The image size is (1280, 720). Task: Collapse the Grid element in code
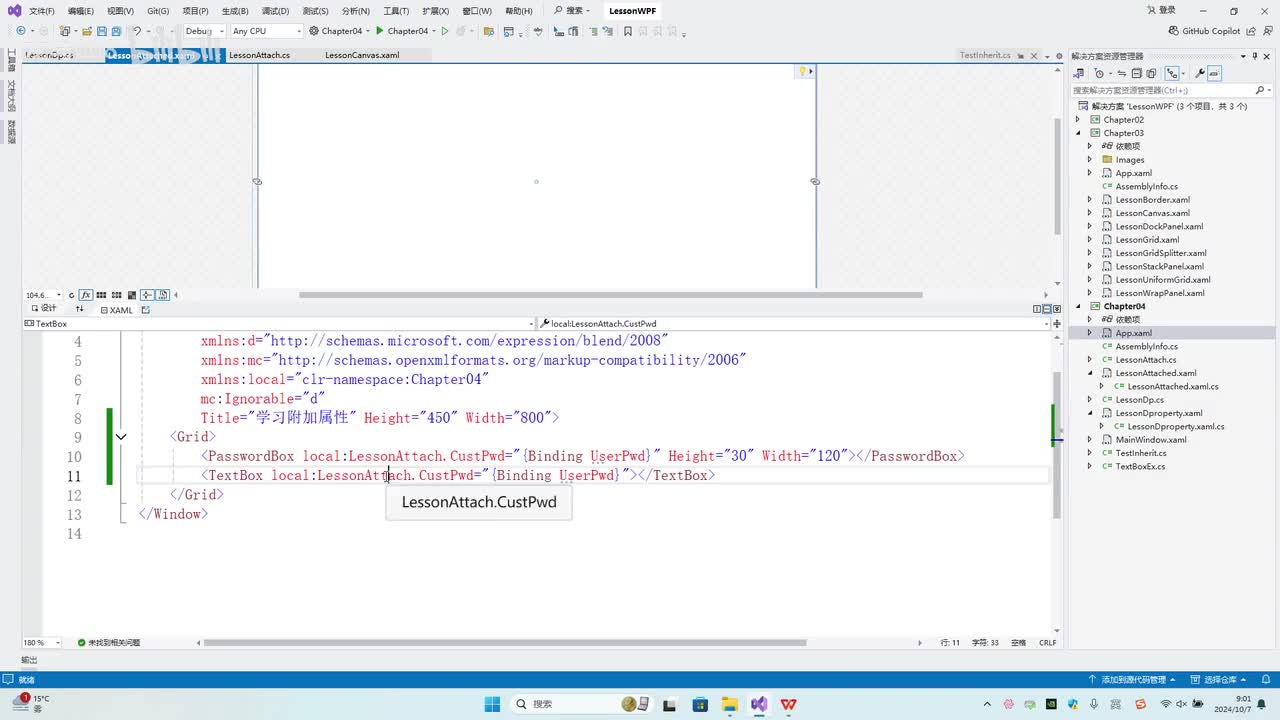(121, 437)
